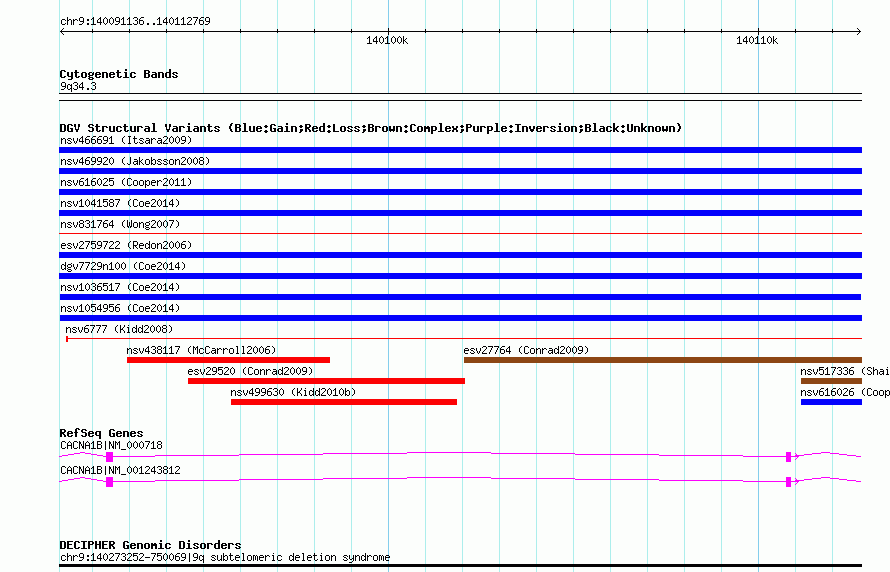
Task: Click the Cytogenetic Bands track title
Action: point(119,74)
